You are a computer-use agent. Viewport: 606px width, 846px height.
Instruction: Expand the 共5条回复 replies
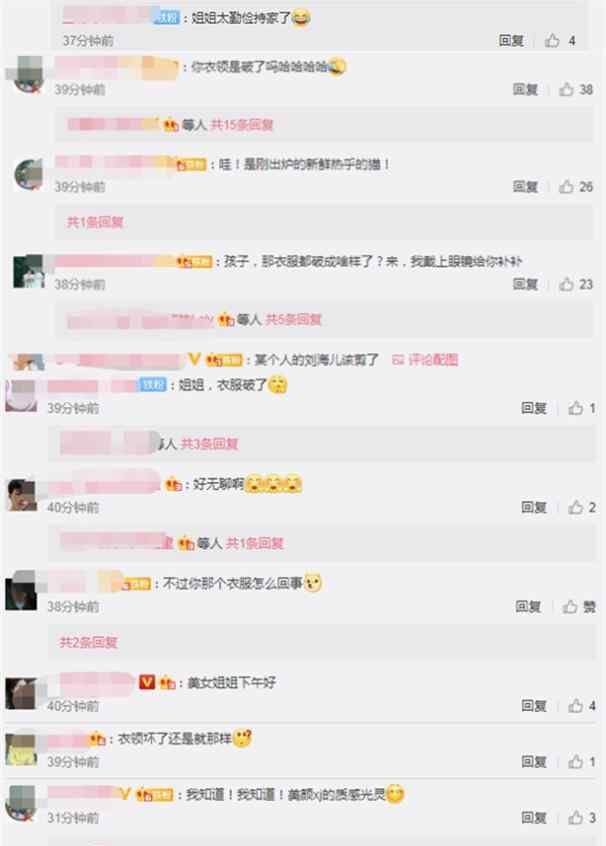tap(293, 319)
